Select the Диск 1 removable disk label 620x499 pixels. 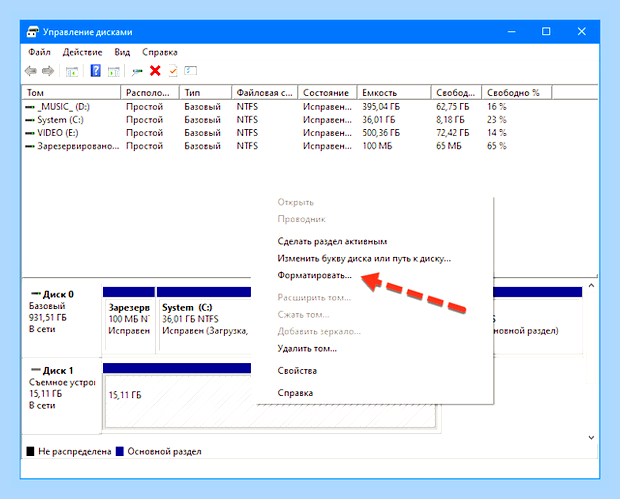[61, 396]
